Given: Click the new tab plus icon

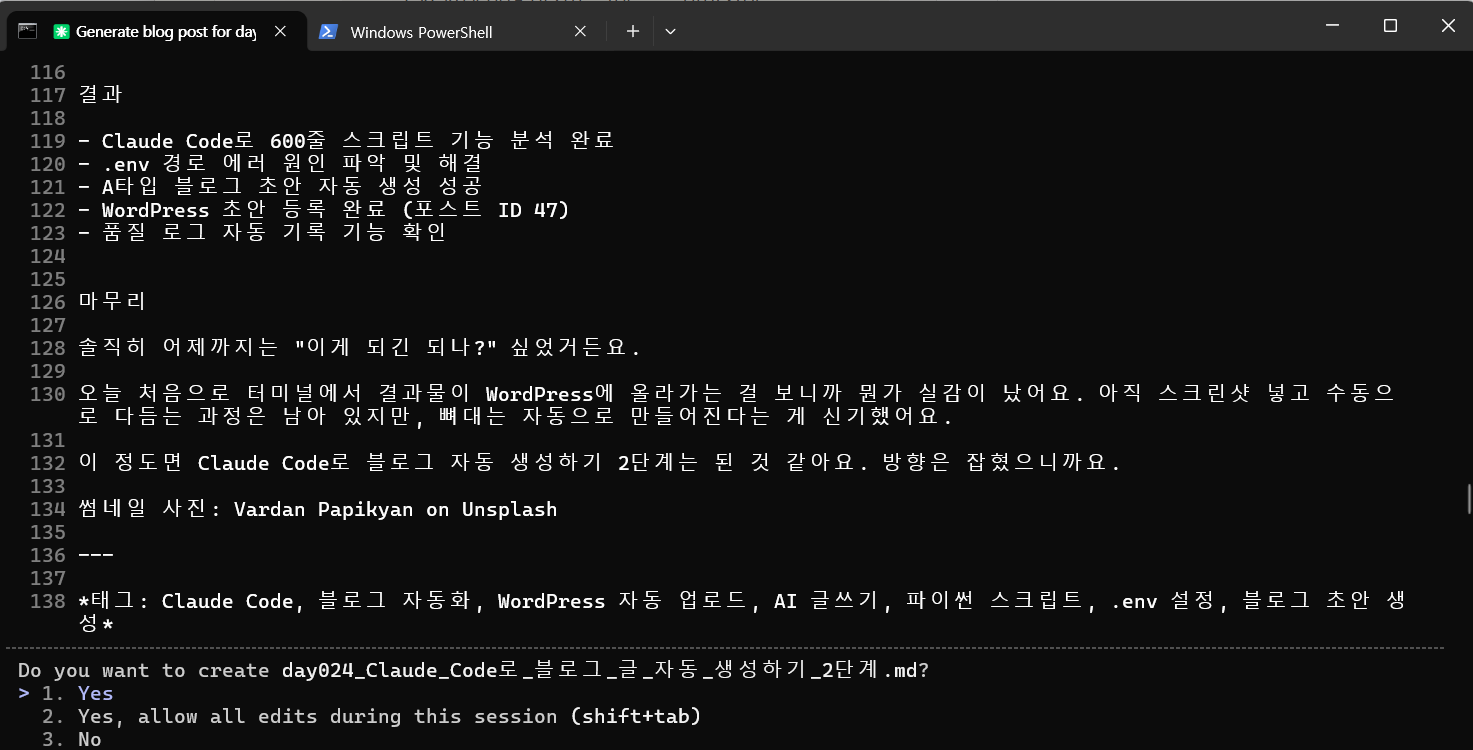Looking at the screenshot, I should pyautogui.click(x=632, y=31).
